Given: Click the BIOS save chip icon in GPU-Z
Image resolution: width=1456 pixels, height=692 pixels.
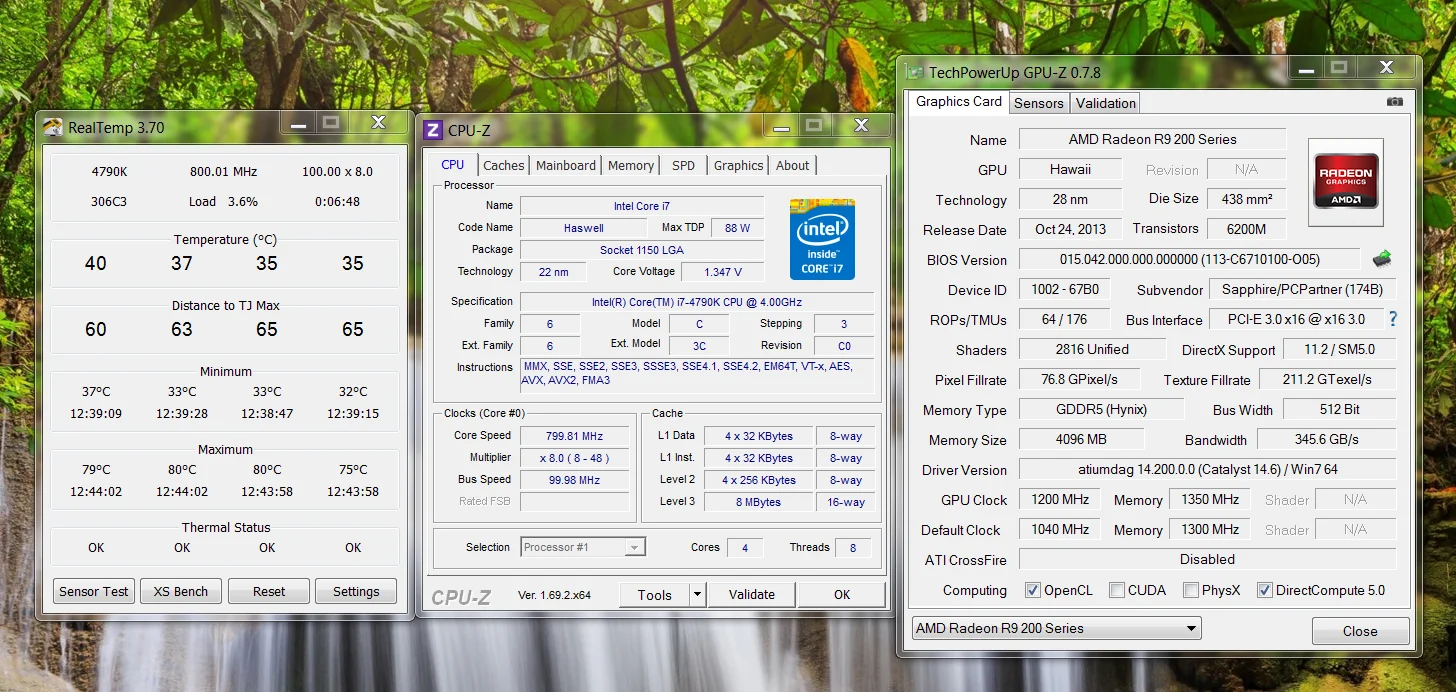Looking at the screenshot, I should tap(1382, 259).
